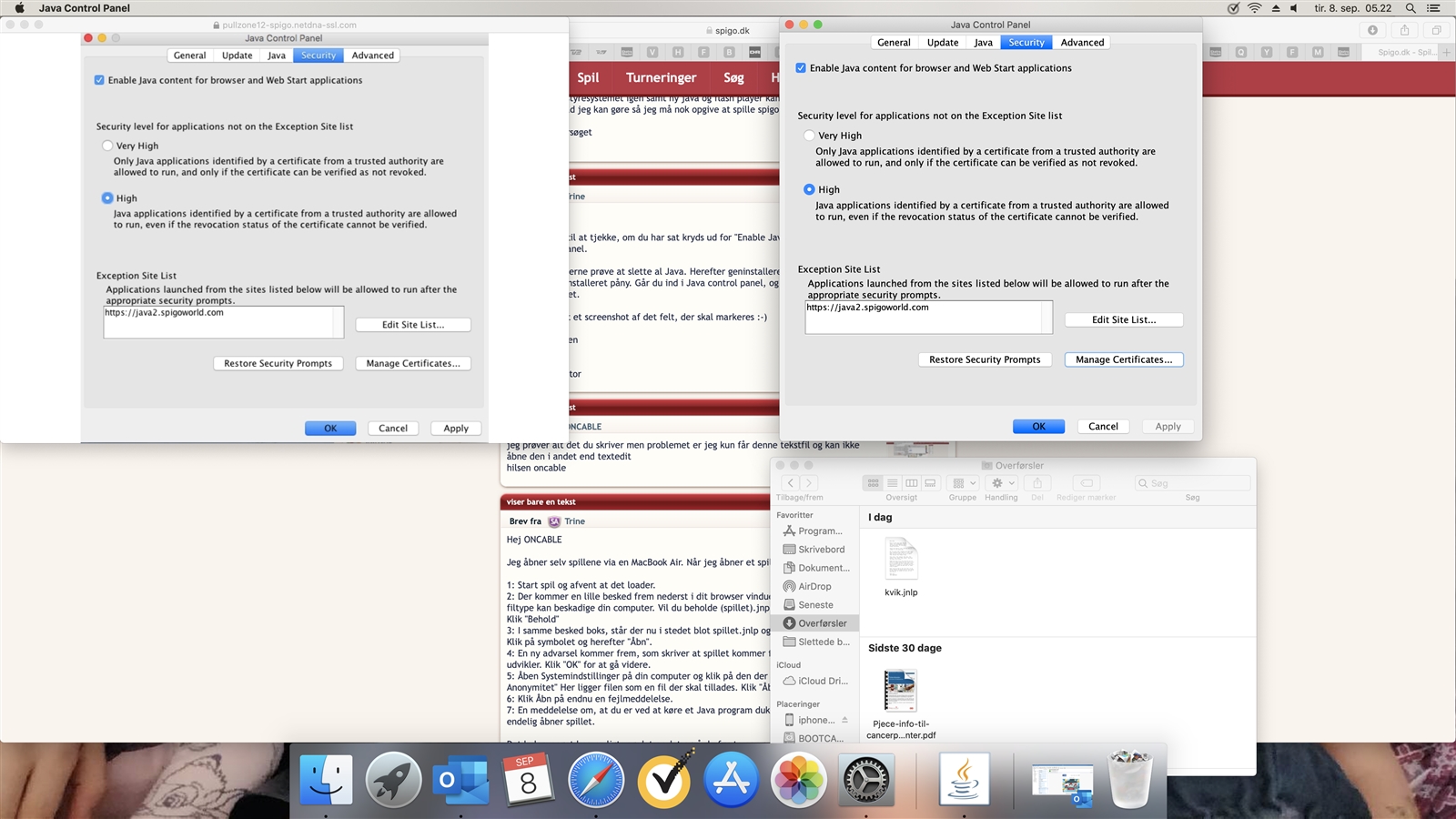
Task: Switch to Advanced tab in right Java window
Action: (x=1082, y=43)
